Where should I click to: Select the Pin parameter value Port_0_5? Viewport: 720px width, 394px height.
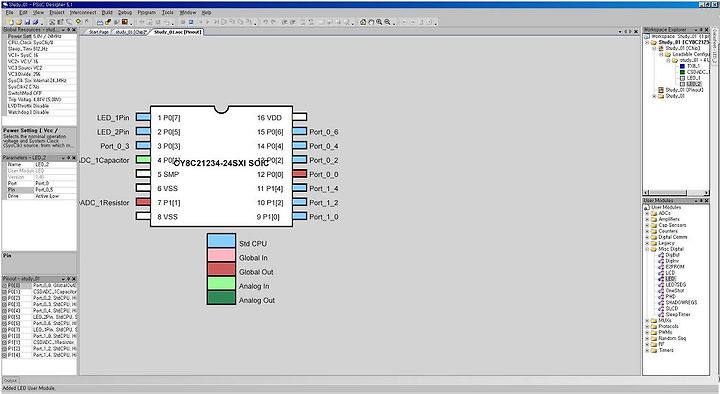[x=55, y=190]
